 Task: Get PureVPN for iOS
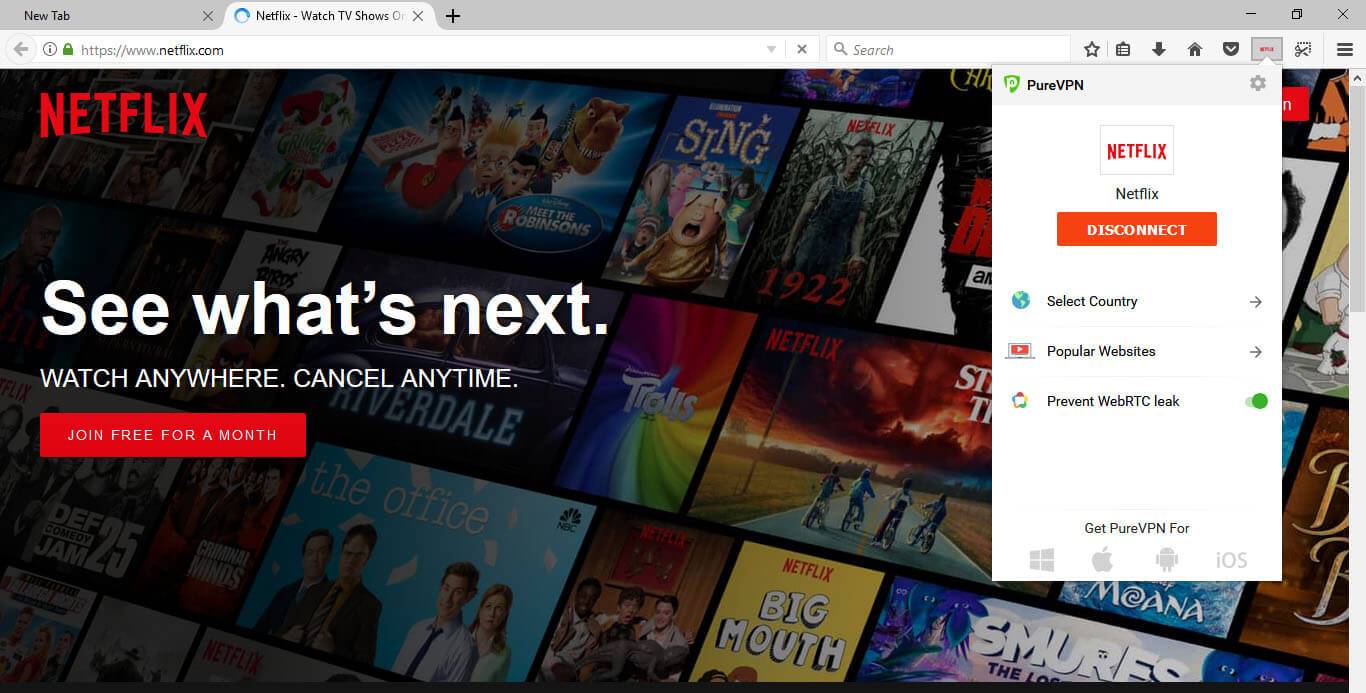[x=1231, y=560]
